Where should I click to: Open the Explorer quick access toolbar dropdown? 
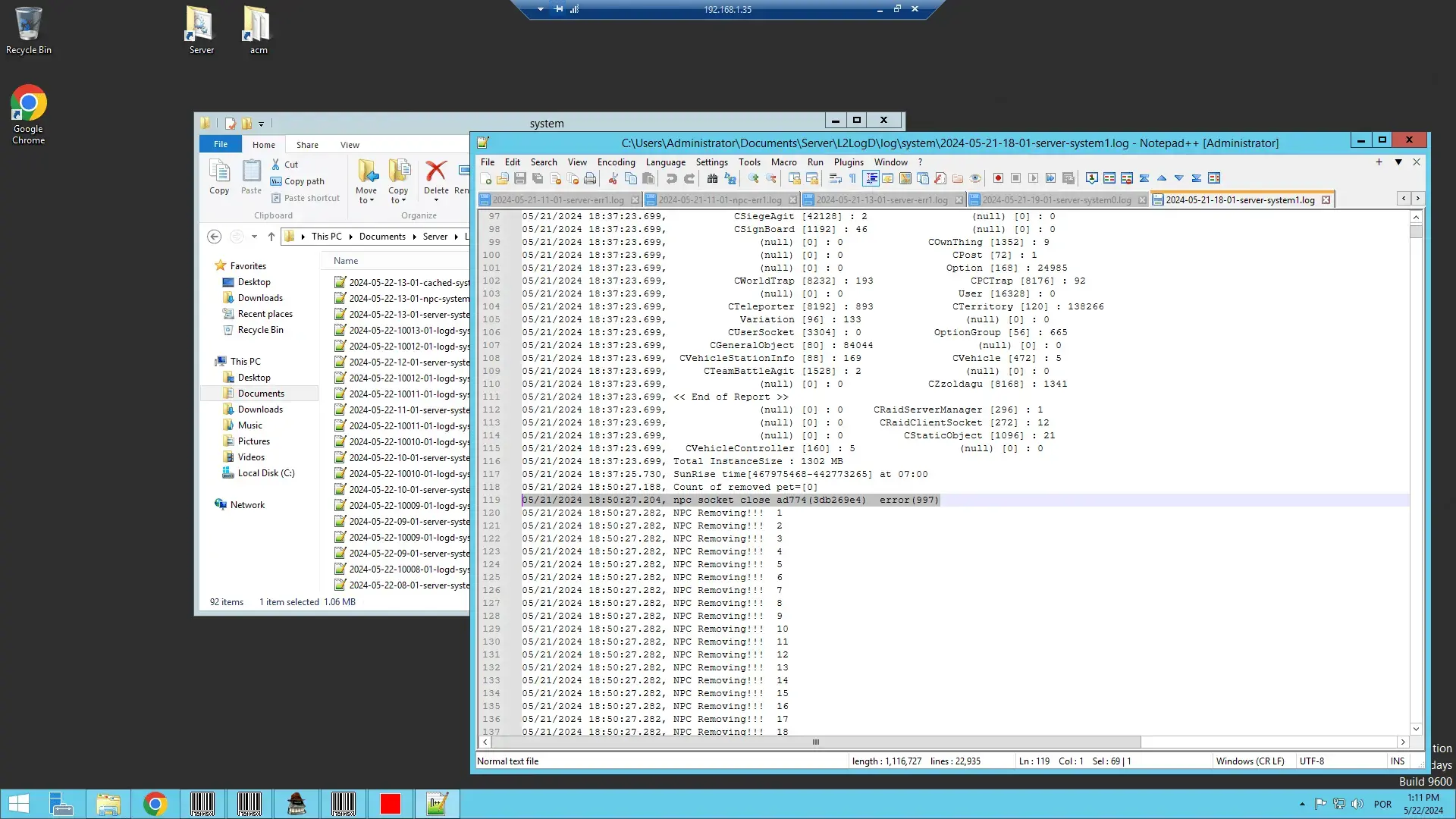pos(261,124)
